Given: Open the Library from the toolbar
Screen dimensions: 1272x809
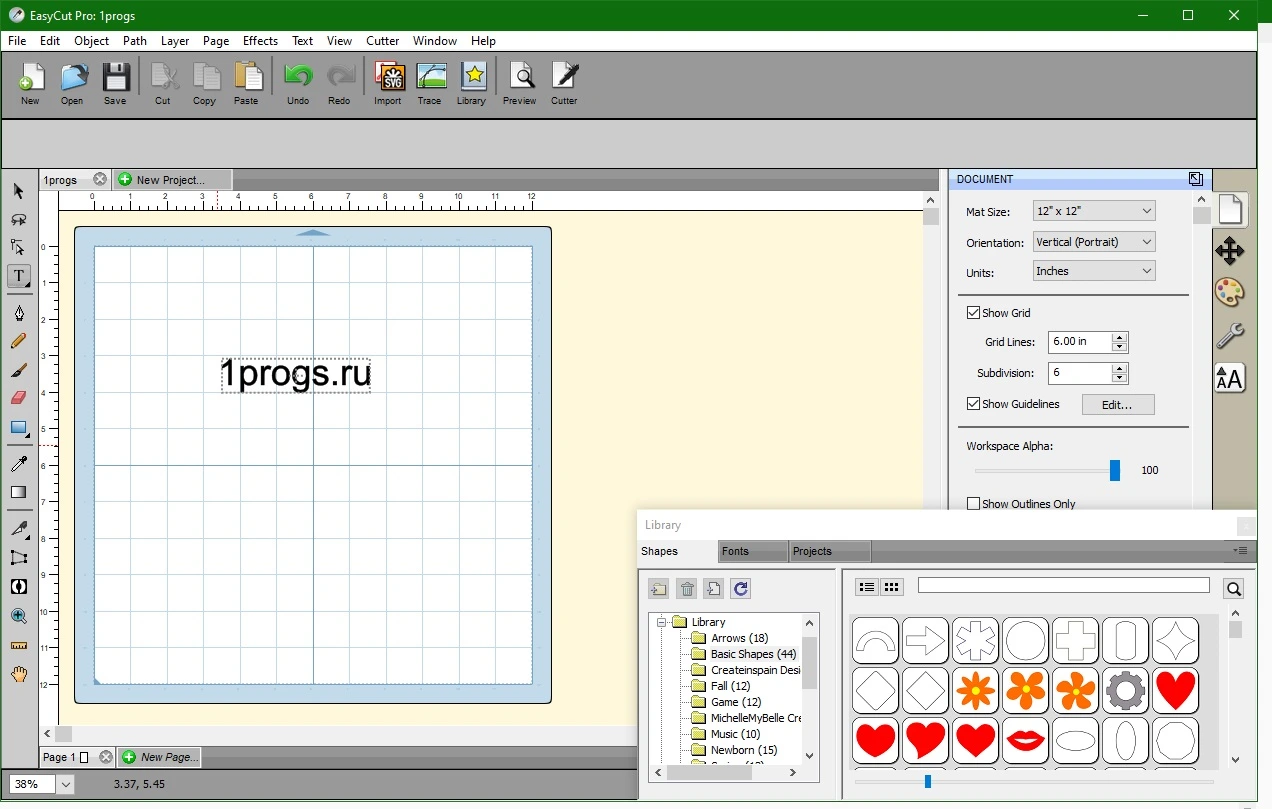Looking at the screenshot, I should click(x=471, y=83).
